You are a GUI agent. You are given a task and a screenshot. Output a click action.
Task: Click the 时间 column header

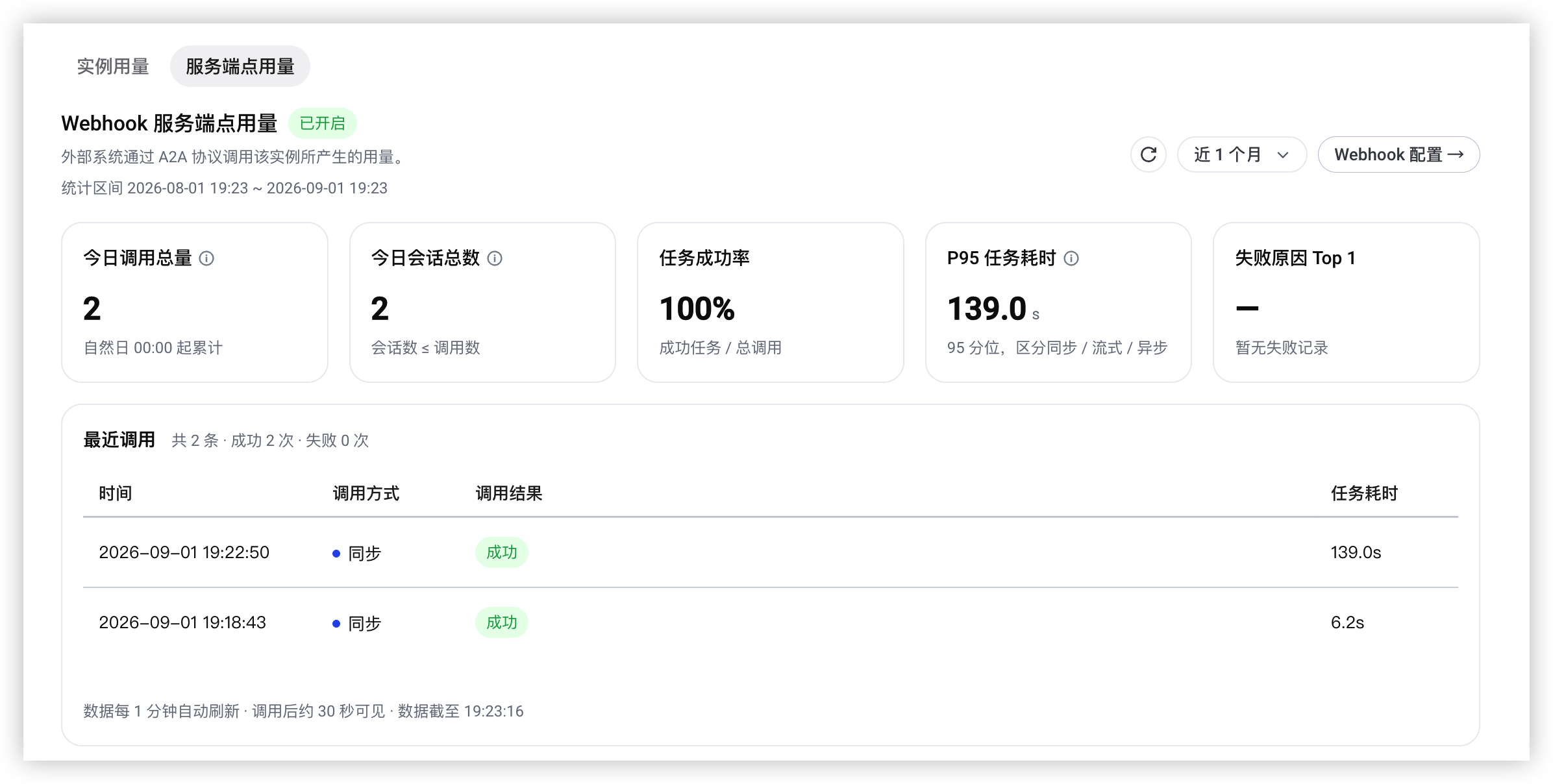(x=116, y=493)
